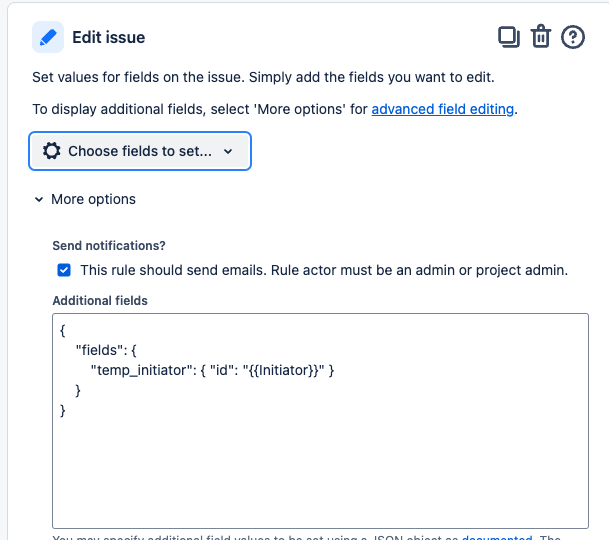Duplicate this Edit issue action
The height and width of the screenshot is (540, 609).
[509, 37]
